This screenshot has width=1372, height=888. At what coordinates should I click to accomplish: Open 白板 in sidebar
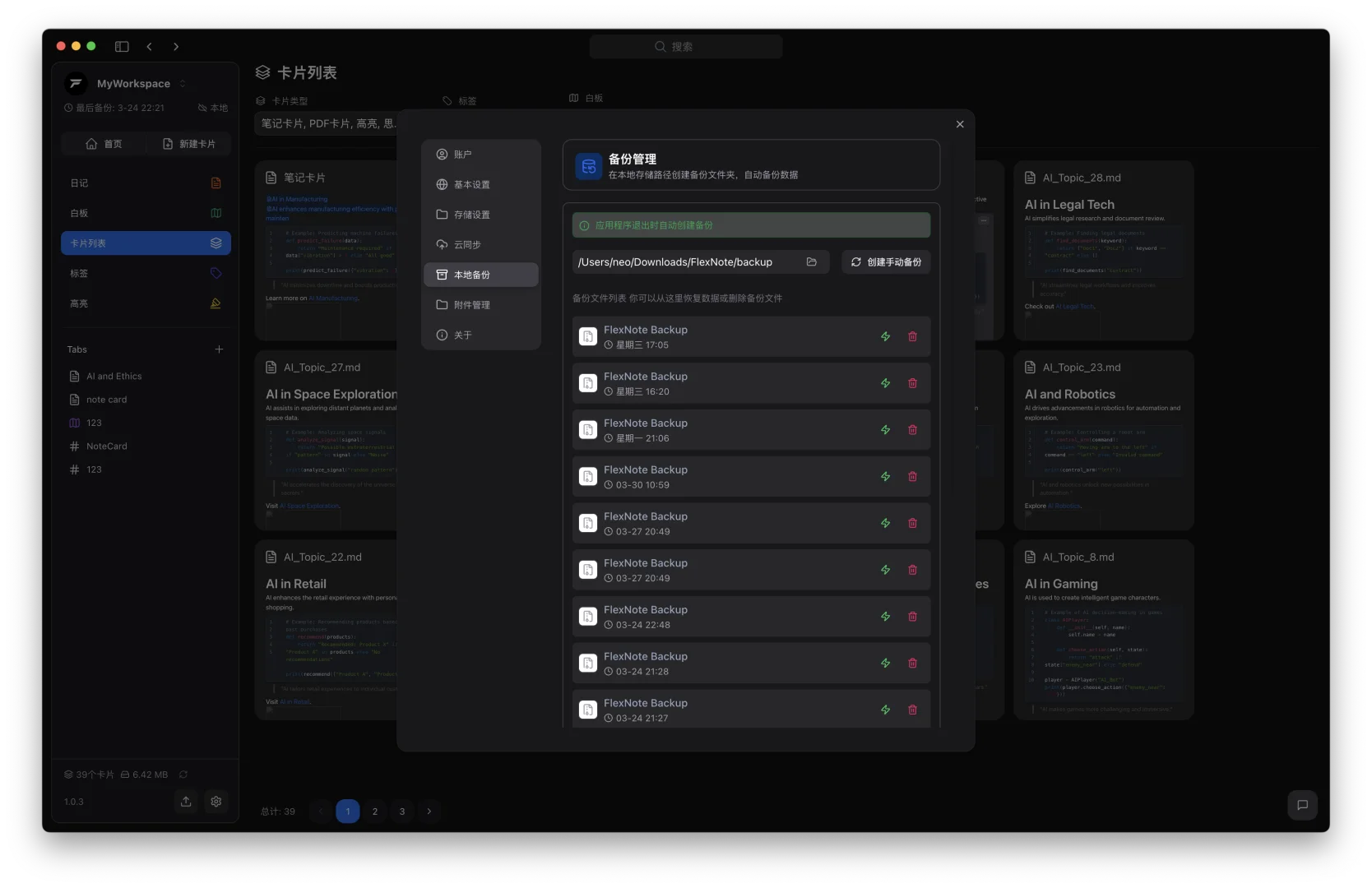pyautogui.click(x=146, y=213)
